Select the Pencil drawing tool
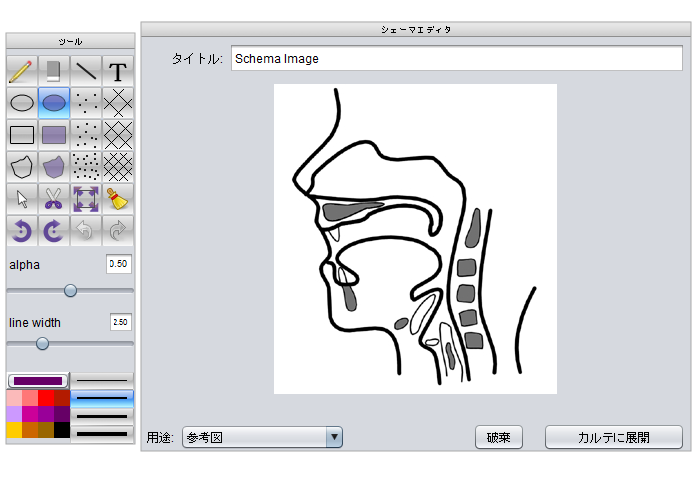The image size is (700, 500). (22, 71)
